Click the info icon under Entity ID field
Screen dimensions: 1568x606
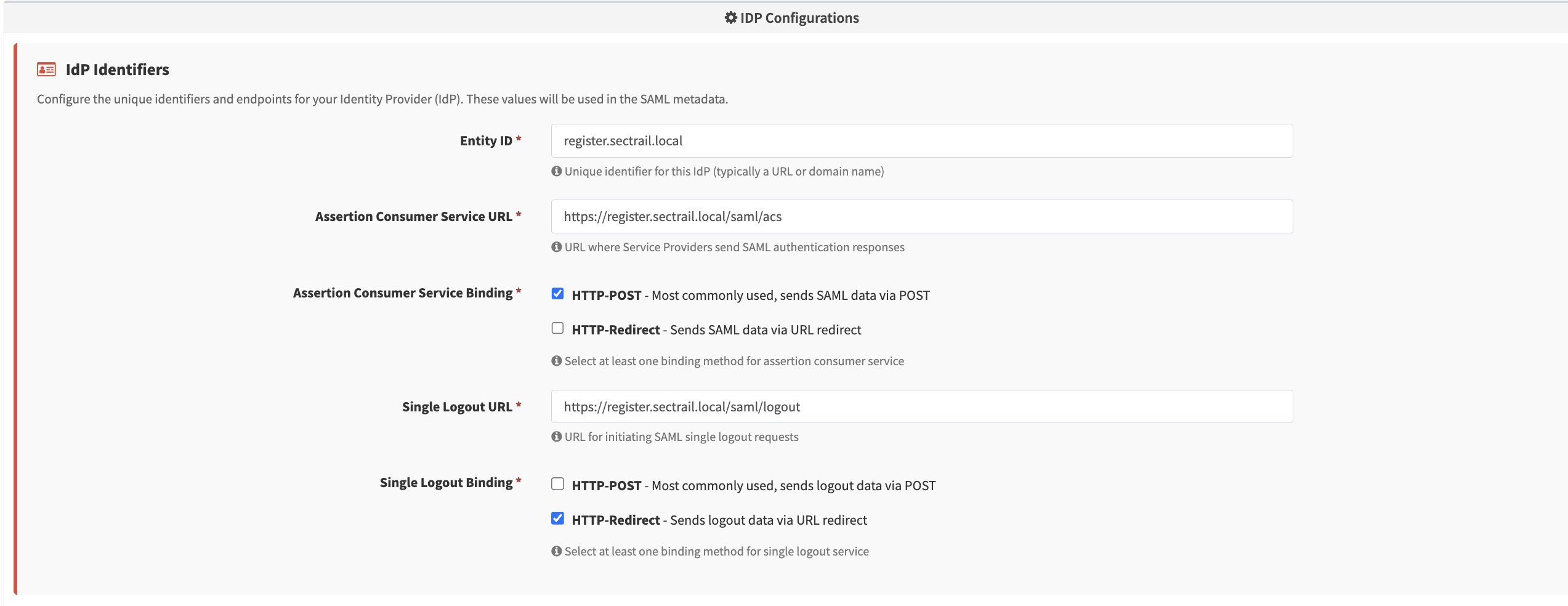pyautogui.click(x=557, y=171)
